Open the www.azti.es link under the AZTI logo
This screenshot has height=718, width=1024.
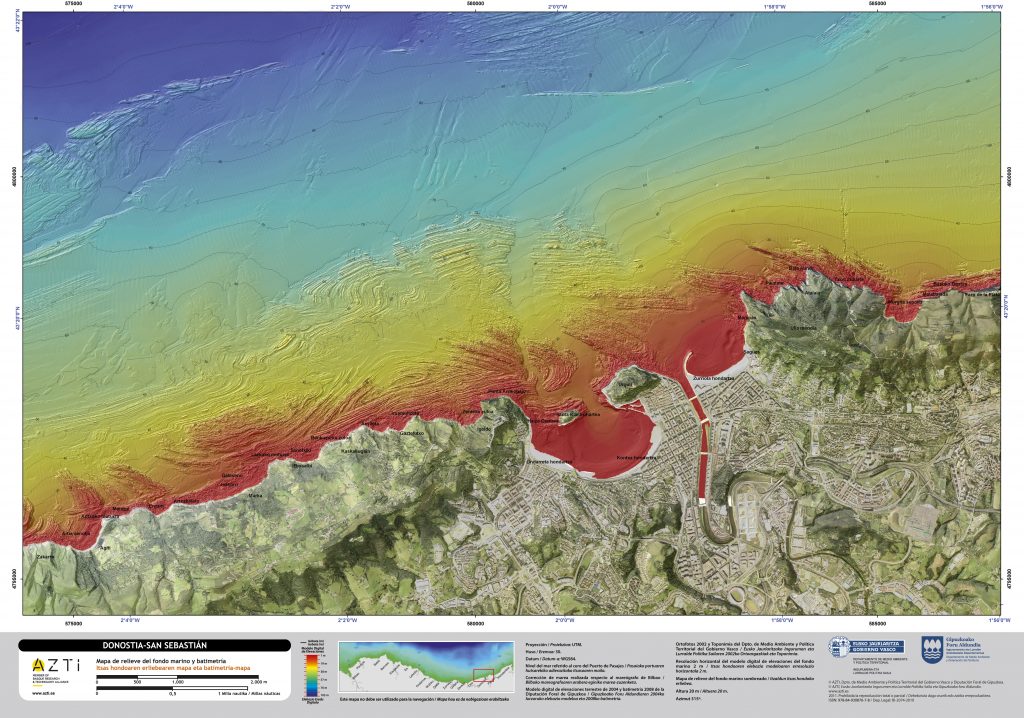(42, 693)
